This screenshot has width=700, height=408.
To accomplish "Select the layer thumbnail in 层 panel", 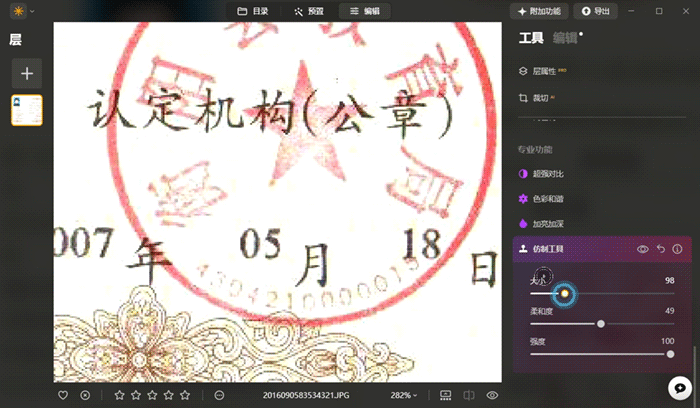I will click(x=27, y=110).
